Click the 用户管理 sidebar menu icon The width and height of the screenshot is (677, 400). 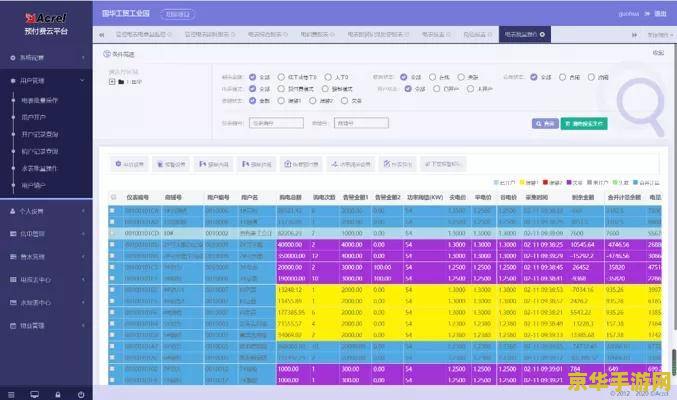coord(13,81)
